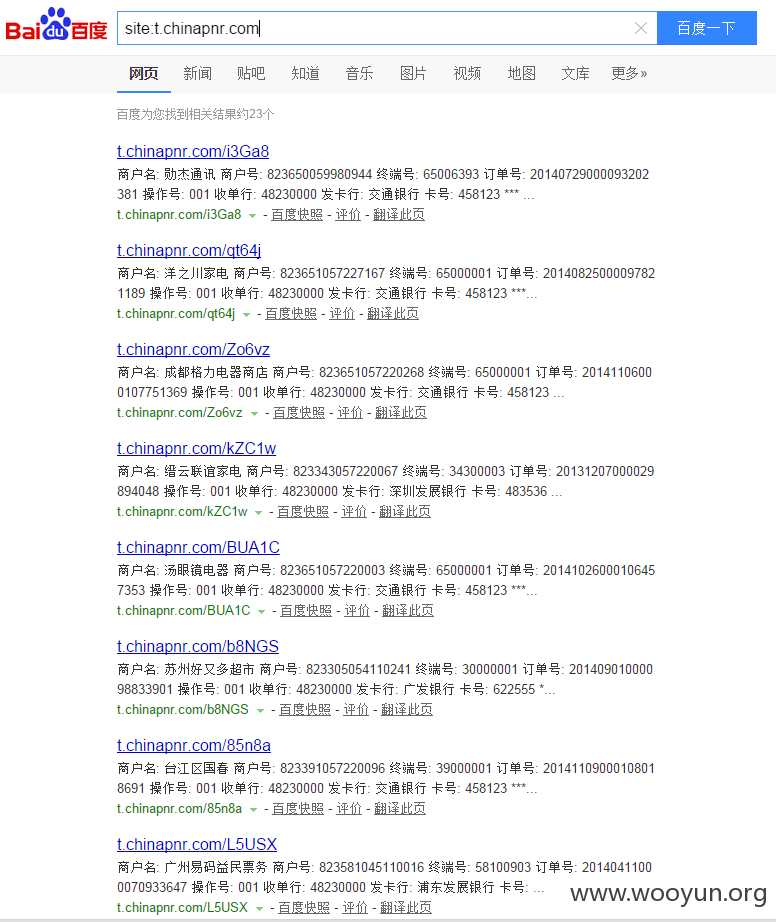Open the 文库 tab

pyautogui.click(x=576, y=74)
